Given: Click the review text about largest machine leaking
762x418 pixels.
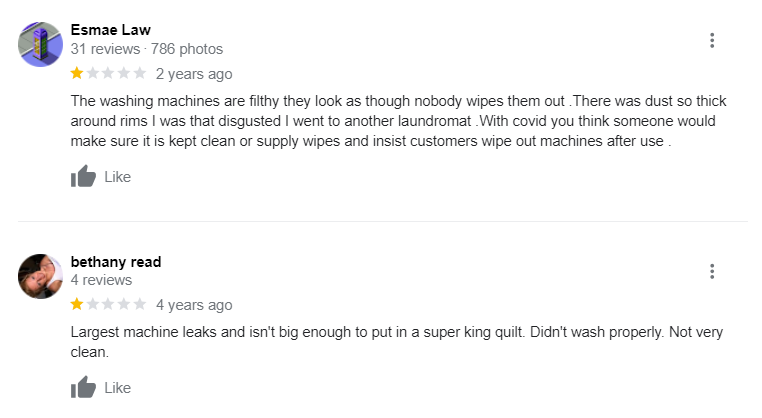Looking at the screenshot, I should [397, 342].
